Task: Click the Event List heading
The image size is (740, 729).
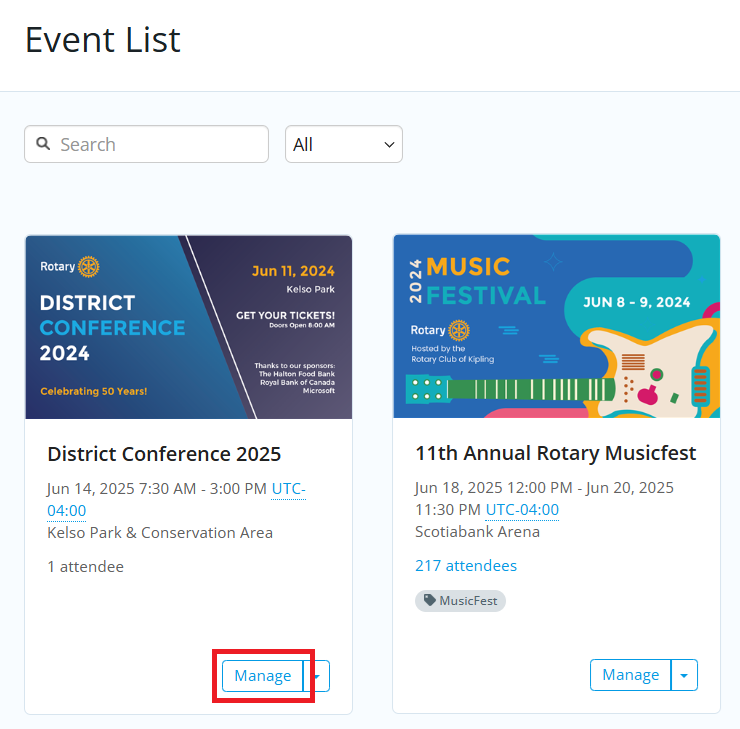Action: point(102,40)
